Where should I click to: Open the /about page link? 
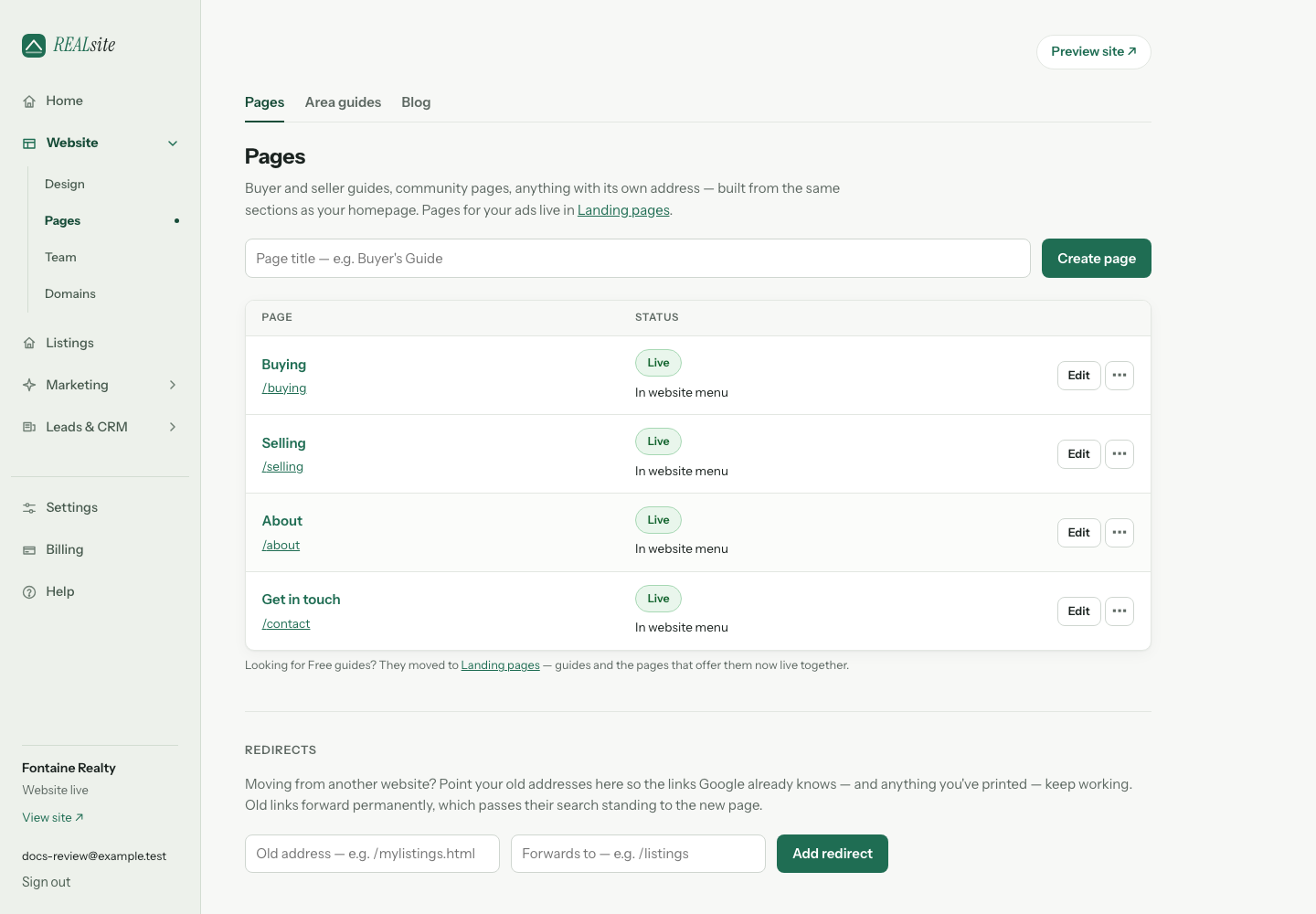tap(281, 546)
